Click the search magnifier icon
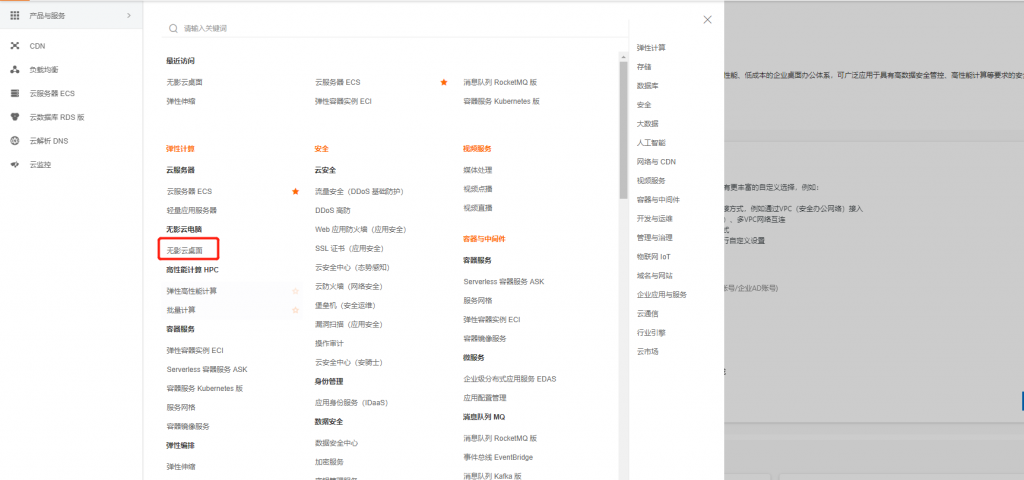Screen dimensions: 1024x480 coord(173,28)
